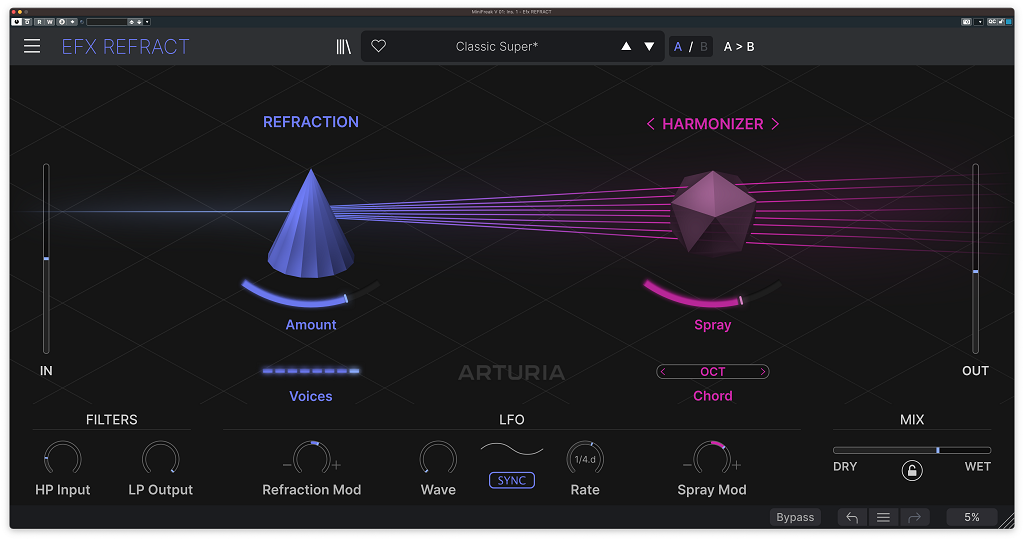Click the LFO Rate knob showing 1/4.d
The width and height of the screenshot is (1024, 540).
click(585, 459)
